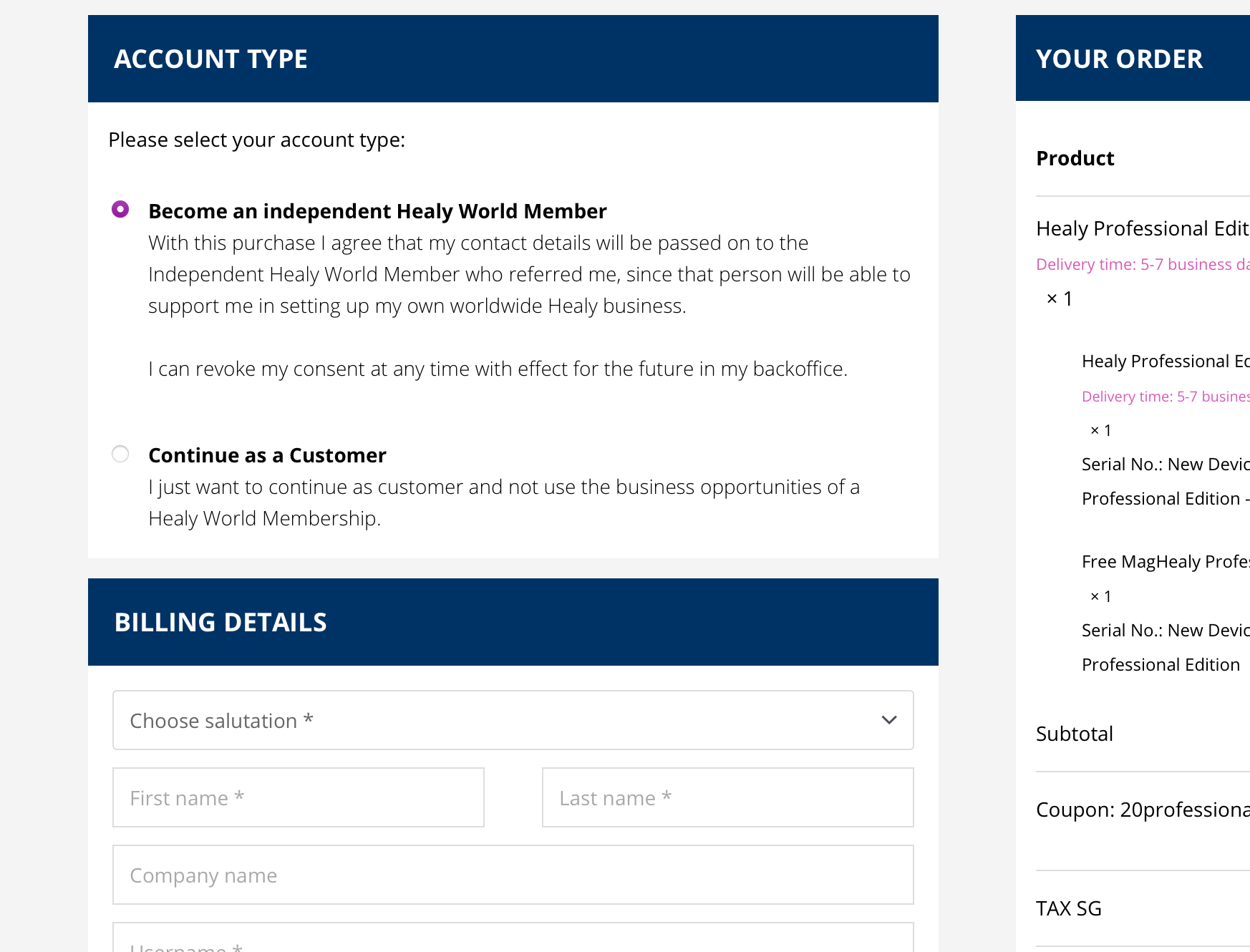Click the 'Become an independent Healy World Member' label
This screenshot has height=952, width=1250.
pos(377,211)
